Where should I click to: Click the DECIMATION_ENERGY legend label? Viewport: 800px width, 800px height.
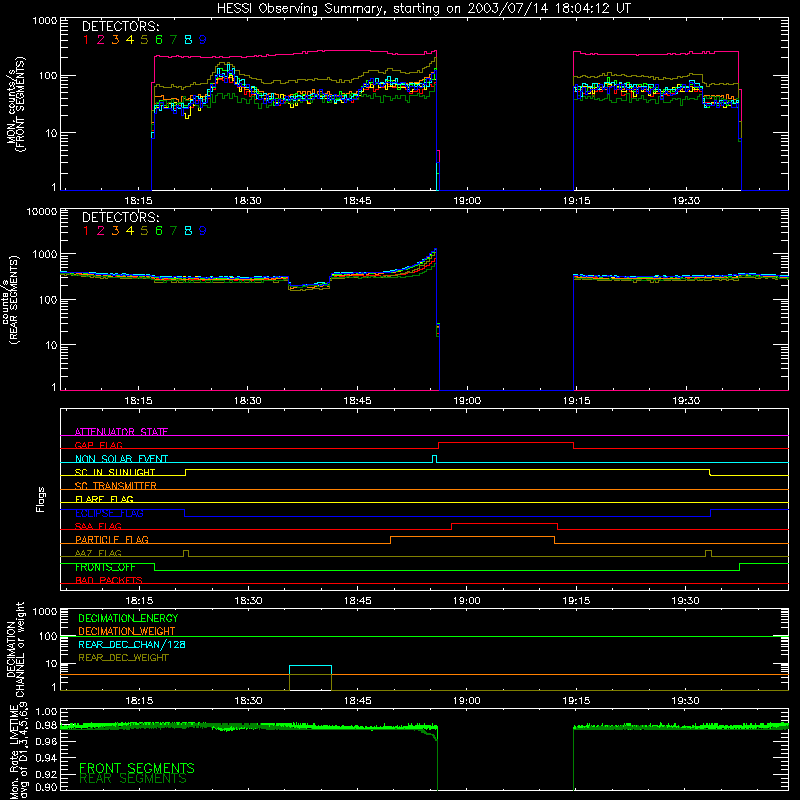(x=128, y=618)
